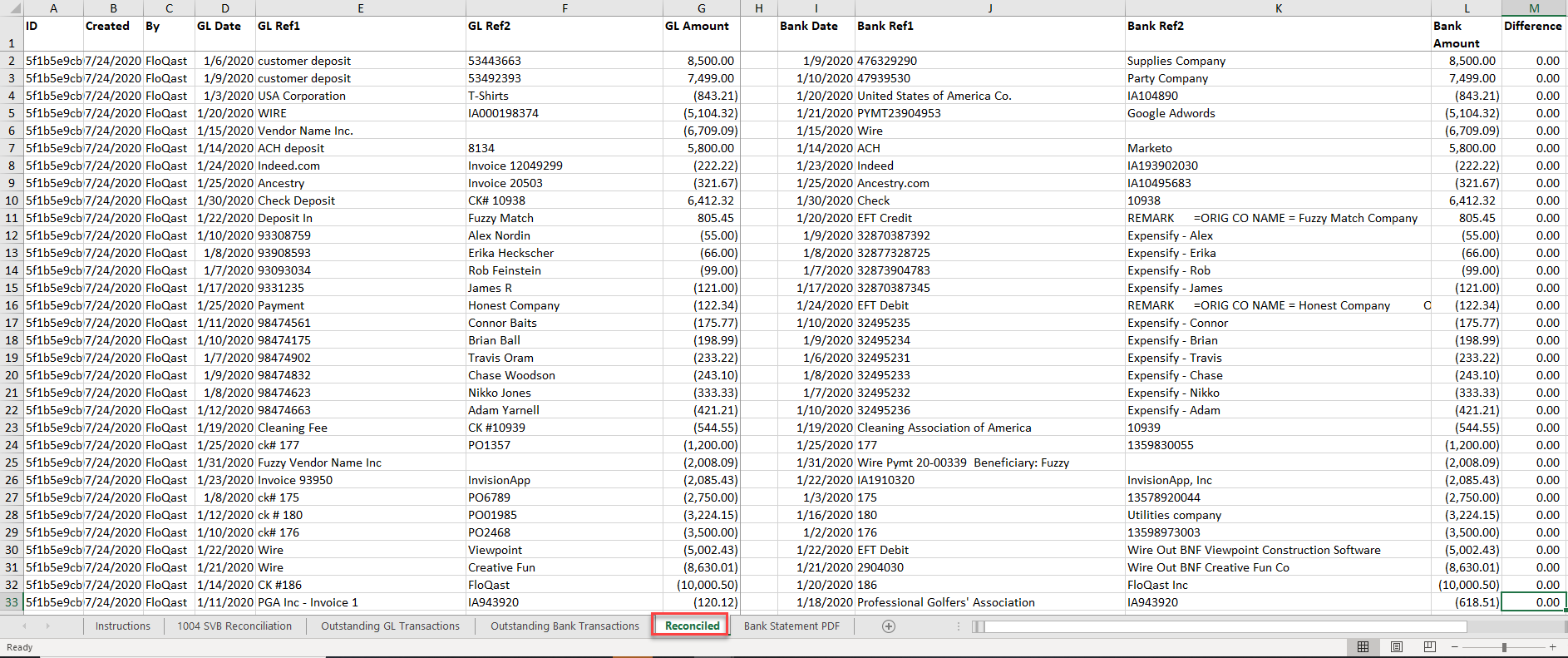Switch to Page Break Preview icon
Image resolution: width=1568 pixels, height=658 pixels.
click(1430, 646)
